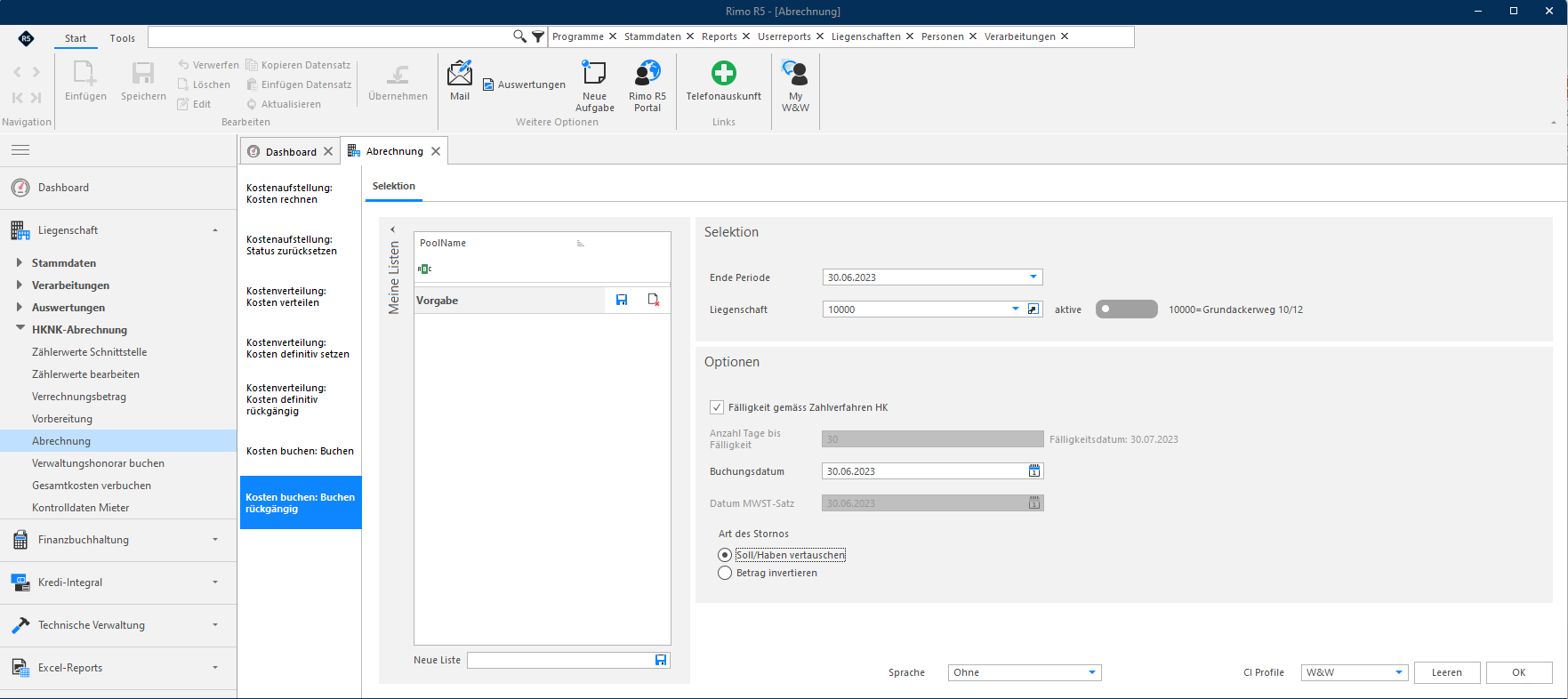Screen dimensions: 1568x699
Task: Collapse the Meine Listen panel arrow
Action: pyautogui.click(x=393, y=229)
